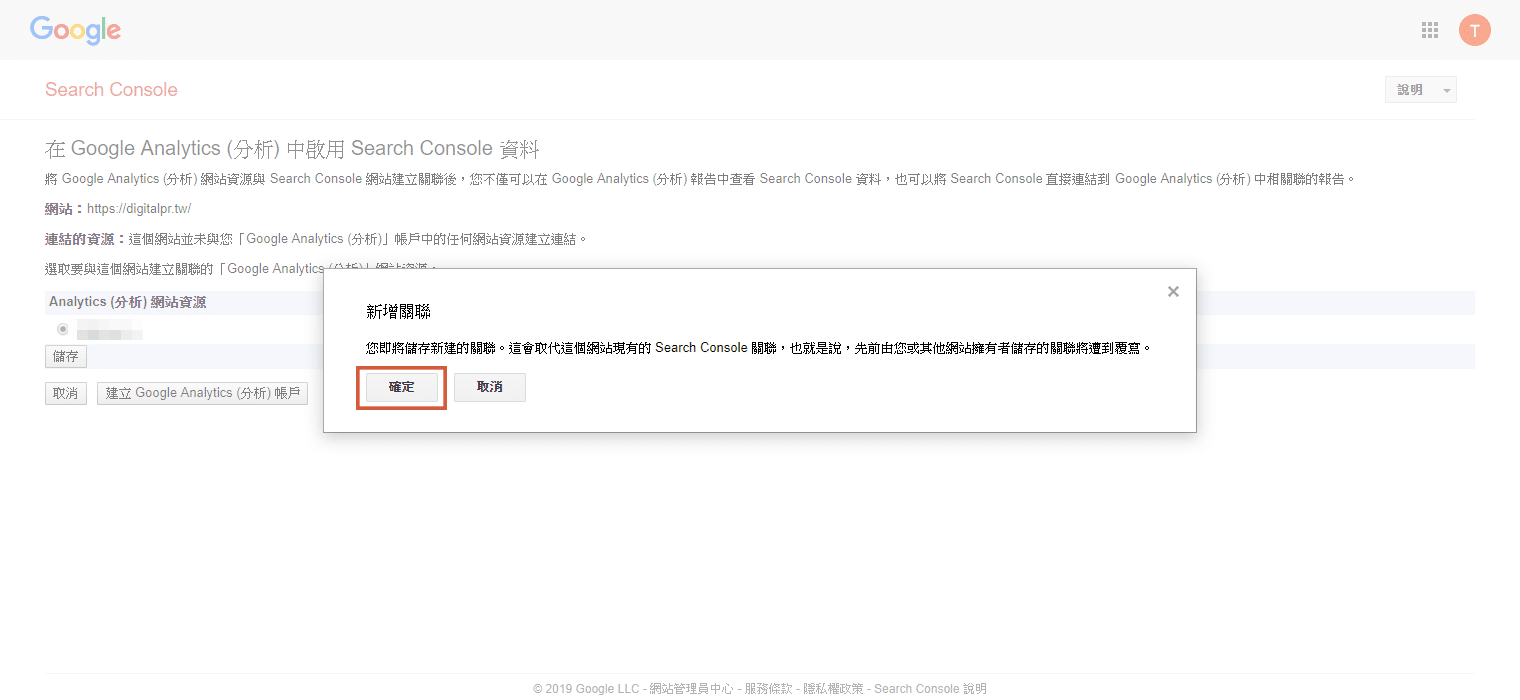1520x700 pixels.
Task: Click 建立 Google Analytics (分析) 帳戶
Action: click(202, 393)
